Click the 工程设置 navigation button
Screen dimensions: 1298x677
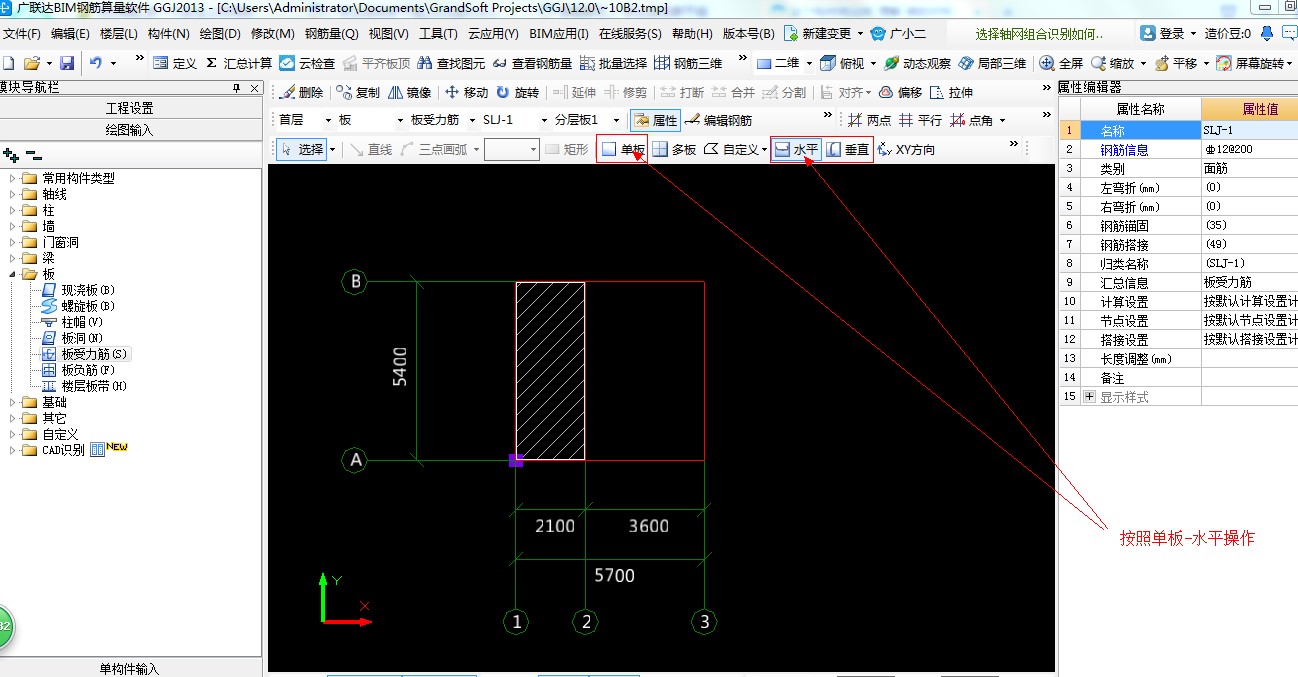pos(130,108)
